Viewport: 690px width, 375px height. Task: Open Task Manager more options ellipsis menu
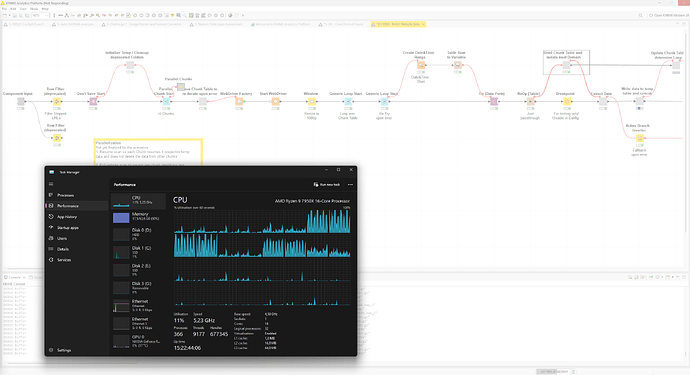tap(350, 184)
